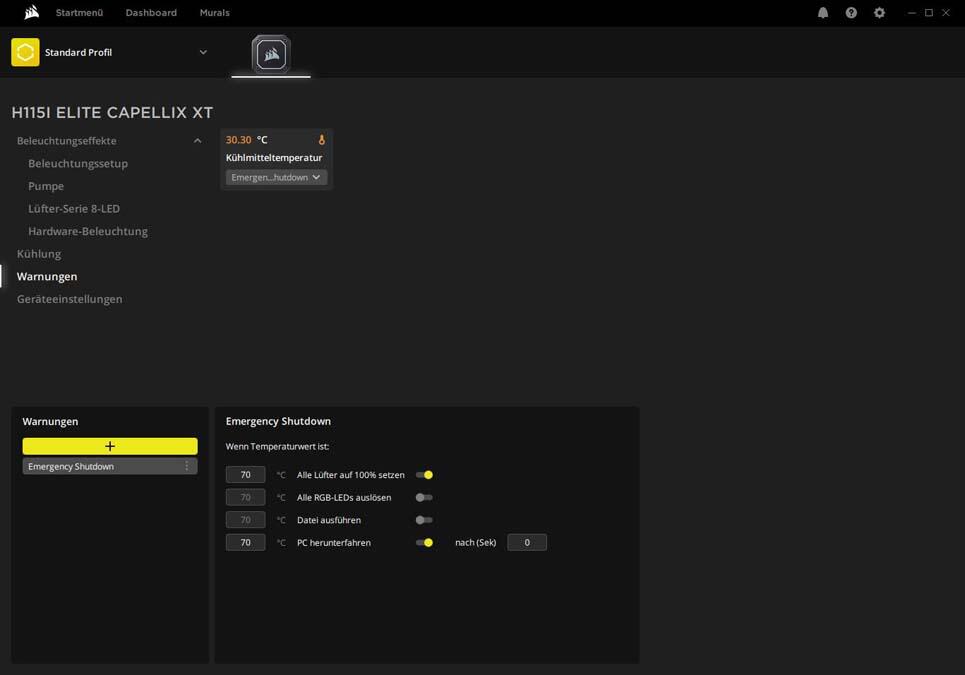Add a new warning with plus button
This screenshot has height=675, width=965.
click(110, 446)
